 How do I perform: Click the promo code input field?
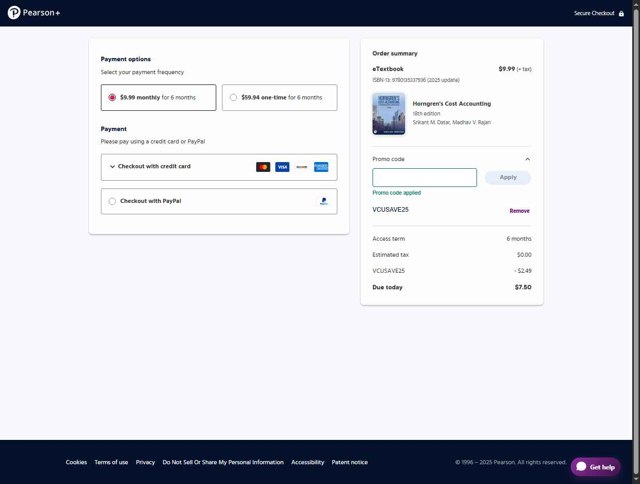(424, 178)
